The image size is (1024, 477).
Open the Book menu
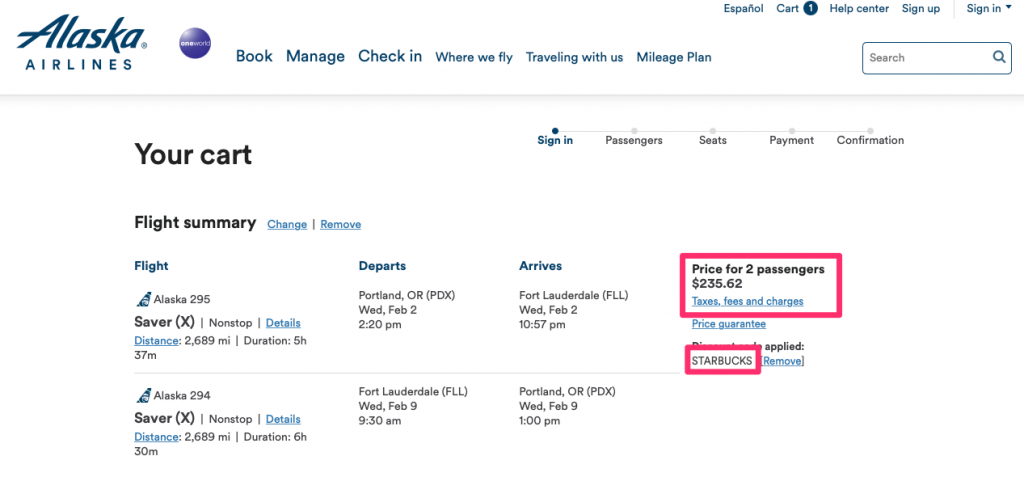[254, 56]
